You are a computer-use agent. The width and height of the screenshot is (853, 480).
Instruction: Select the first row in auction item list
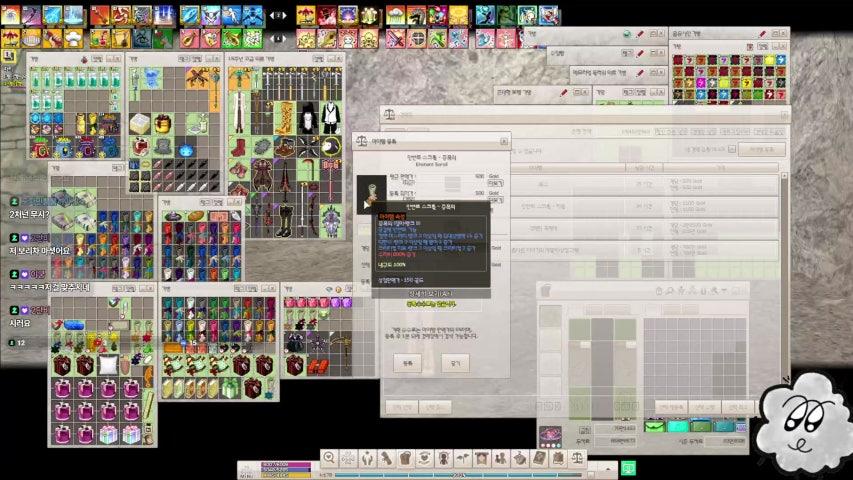click(x=640, y=183)
